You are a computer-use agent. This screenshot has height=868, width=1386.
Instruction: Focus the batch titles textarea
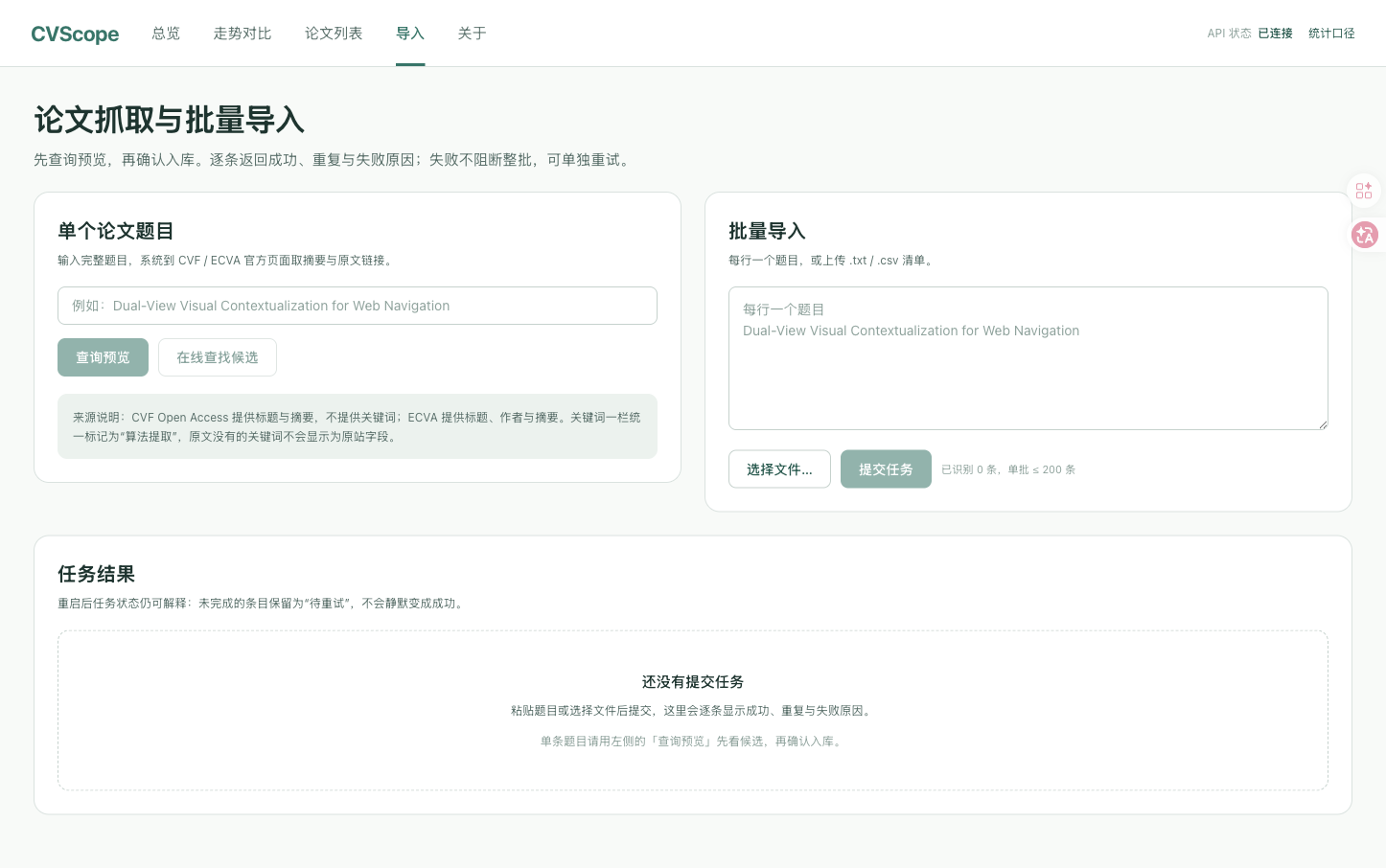coord(1028,358)
